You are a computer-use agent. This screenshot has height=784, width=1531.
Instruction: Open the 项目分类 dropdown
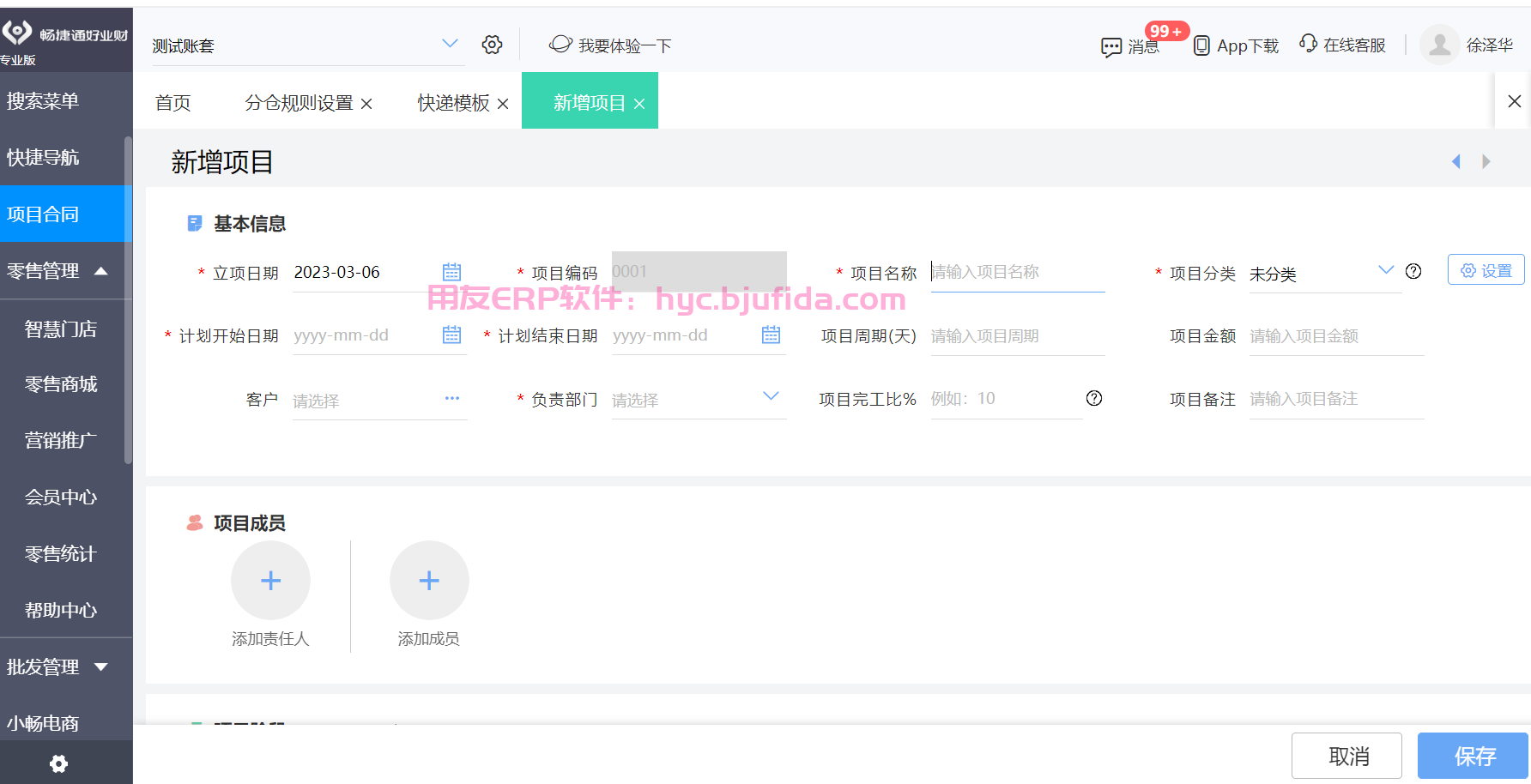coord(1386,270)
